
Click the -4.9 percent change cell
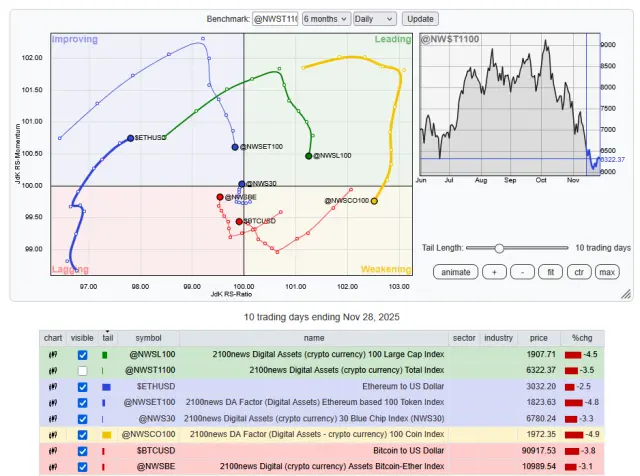point(582,434)
